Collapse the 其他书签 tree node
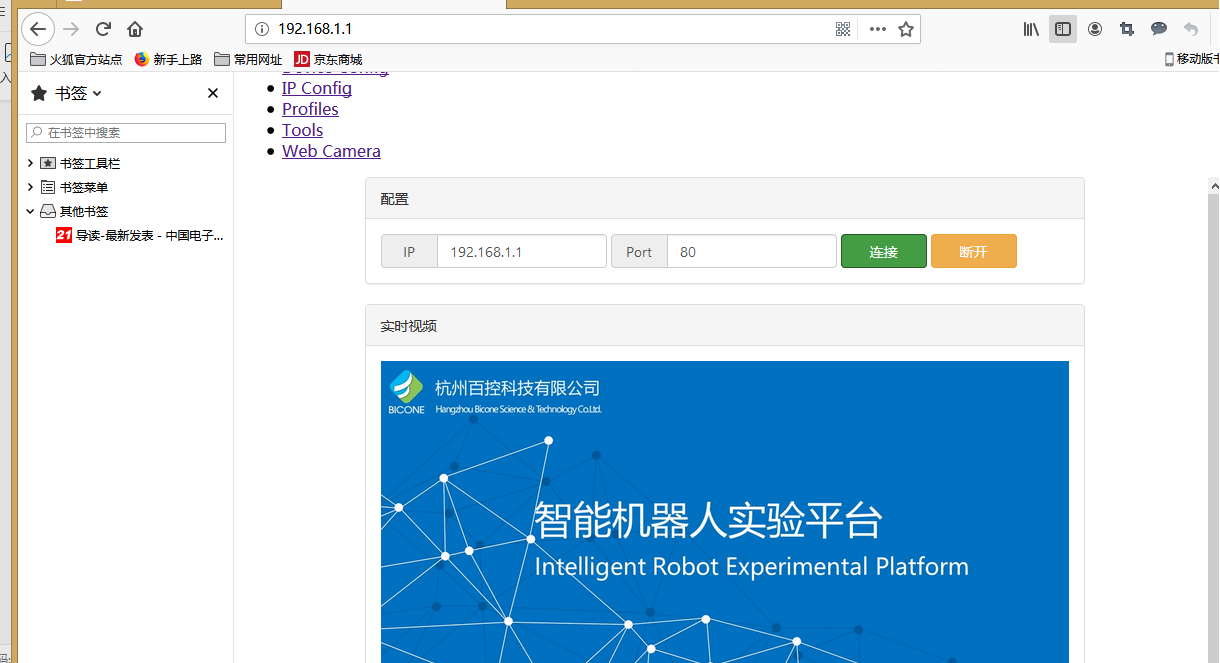The width and height of the screenshot is (1220, 663). pyautogui.click(x=30, y=211)
